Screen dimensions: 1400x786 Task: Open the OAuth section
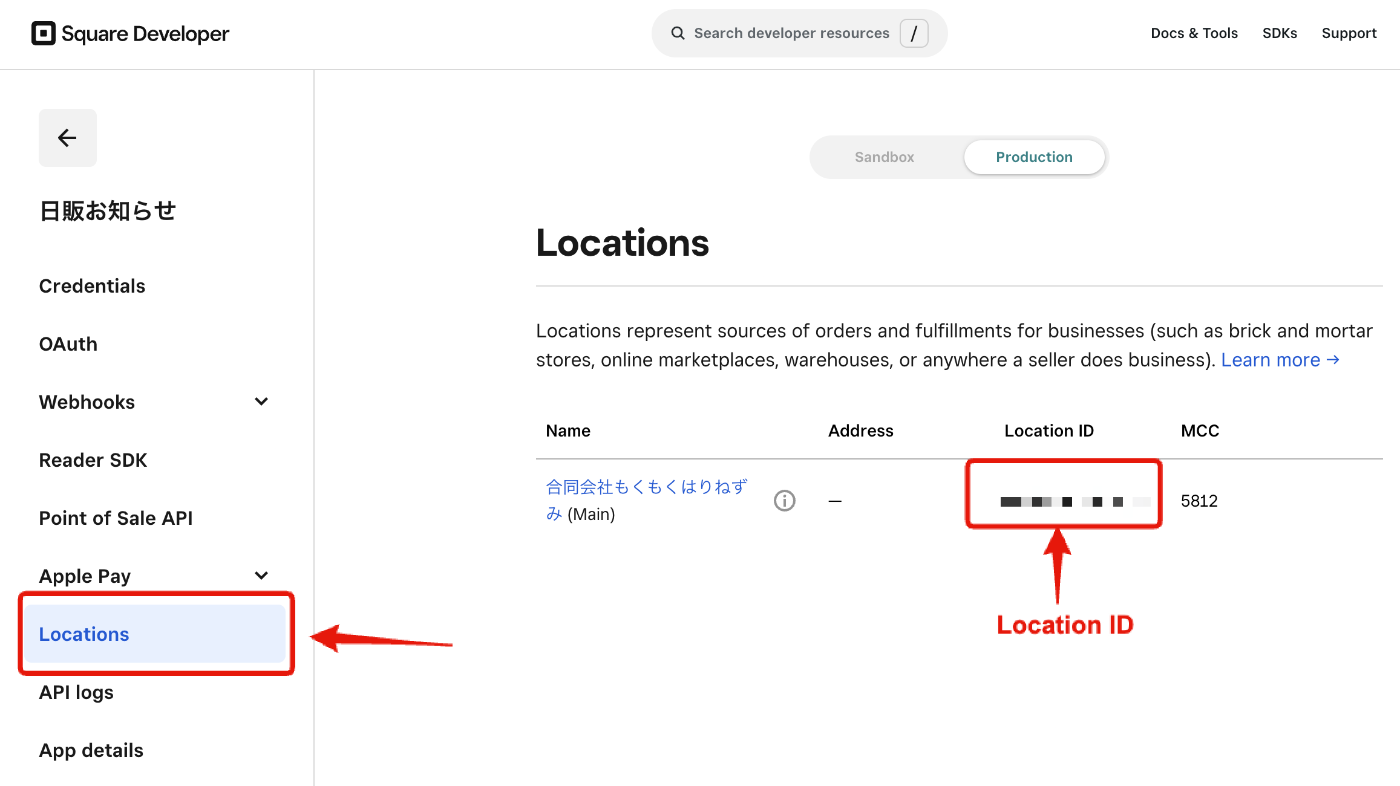pos(68,344)
